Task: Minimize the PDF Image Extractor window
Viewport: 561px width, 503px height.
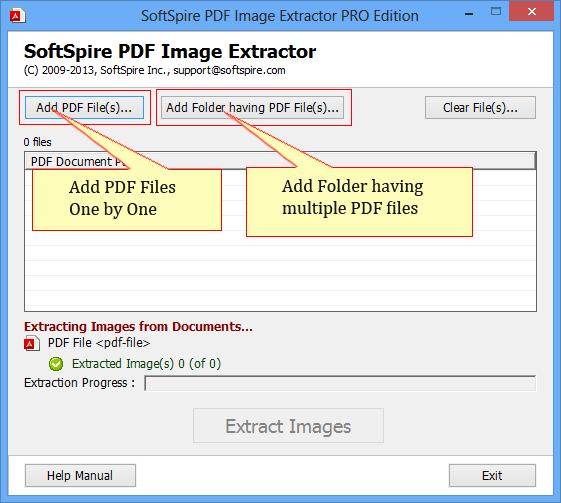Action: coord(469,14)
